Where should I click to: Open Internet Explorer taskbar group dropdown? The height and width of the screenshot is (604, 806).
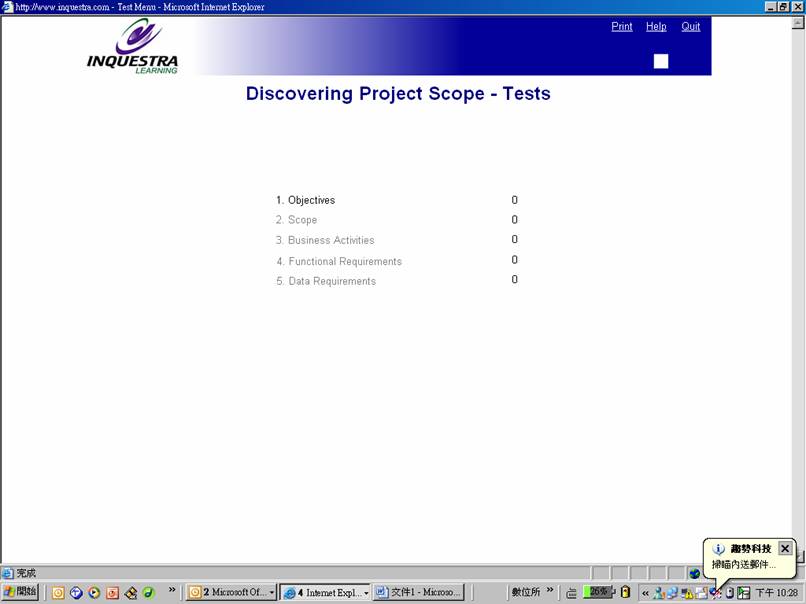tap(366, 592)
